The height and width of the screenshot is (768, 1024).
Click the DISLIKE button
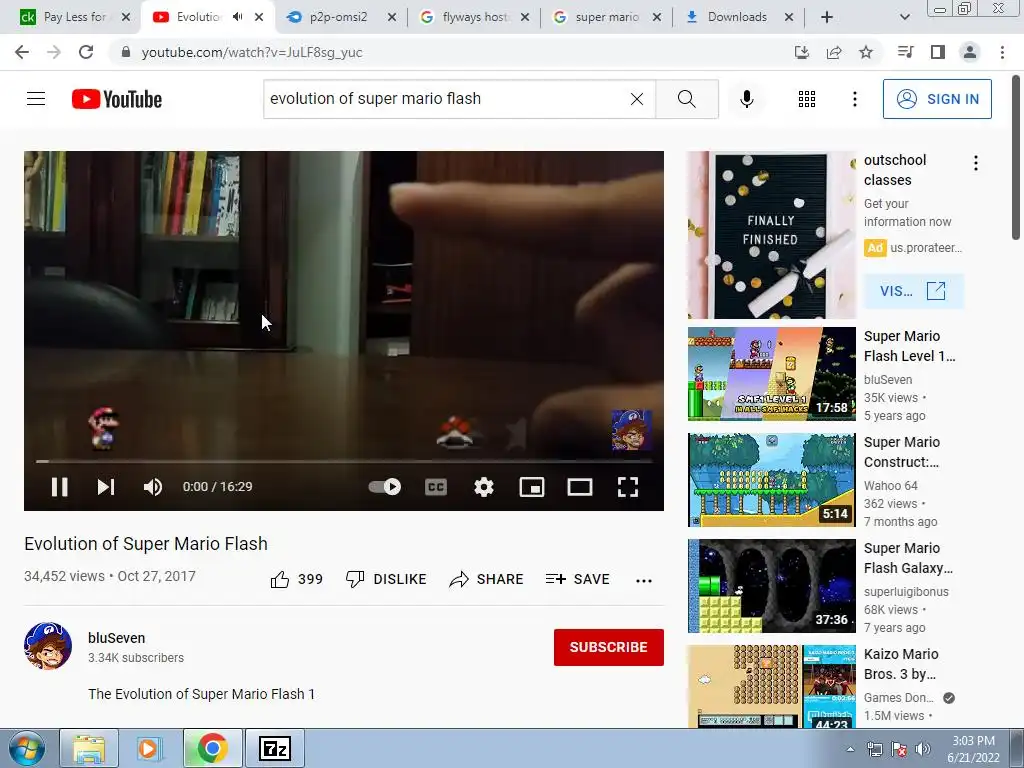tap(386, 579)
